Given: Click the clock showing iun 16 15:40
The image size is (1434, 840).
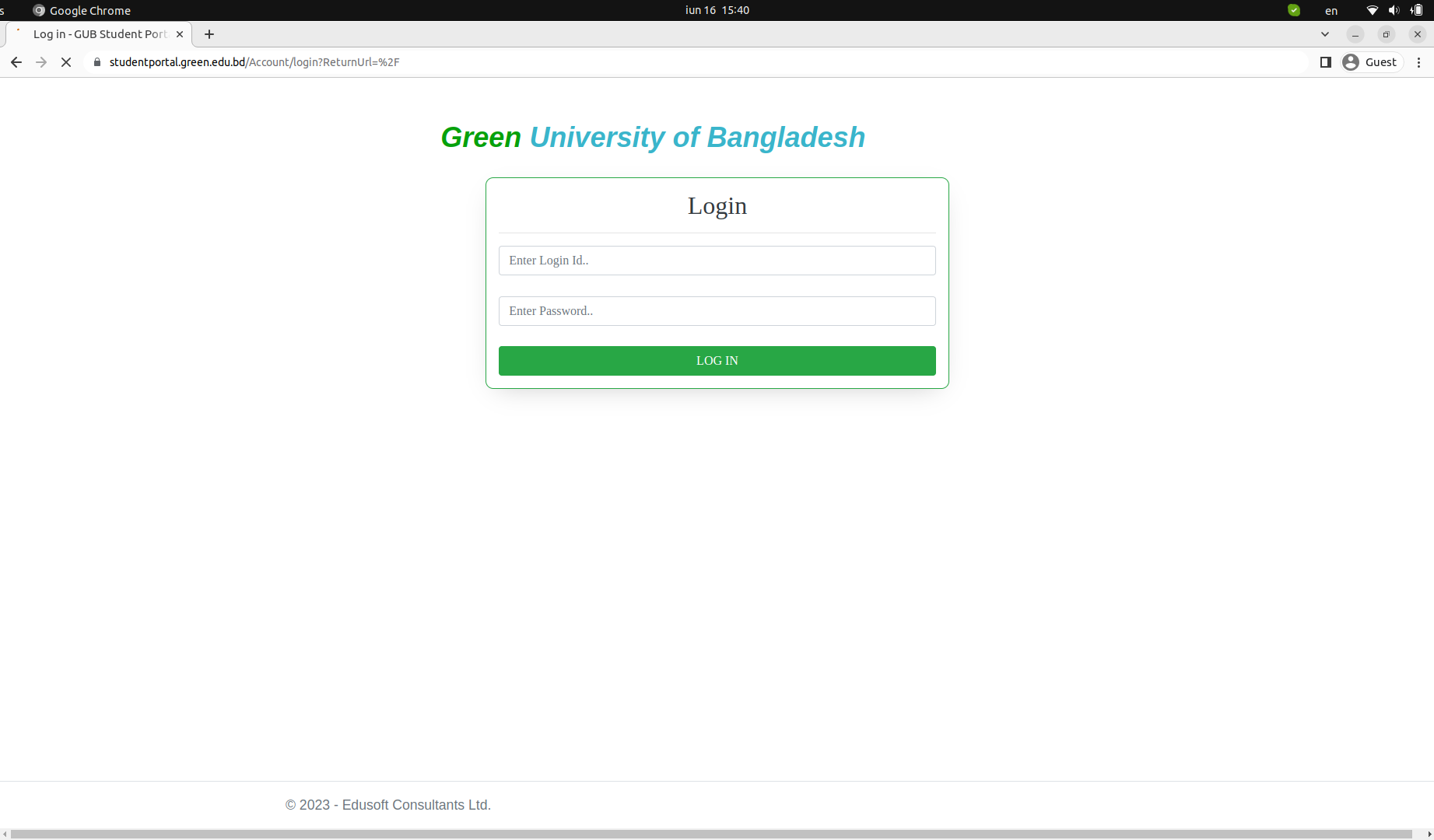Looking at the screenshot, I should (717, 10).
